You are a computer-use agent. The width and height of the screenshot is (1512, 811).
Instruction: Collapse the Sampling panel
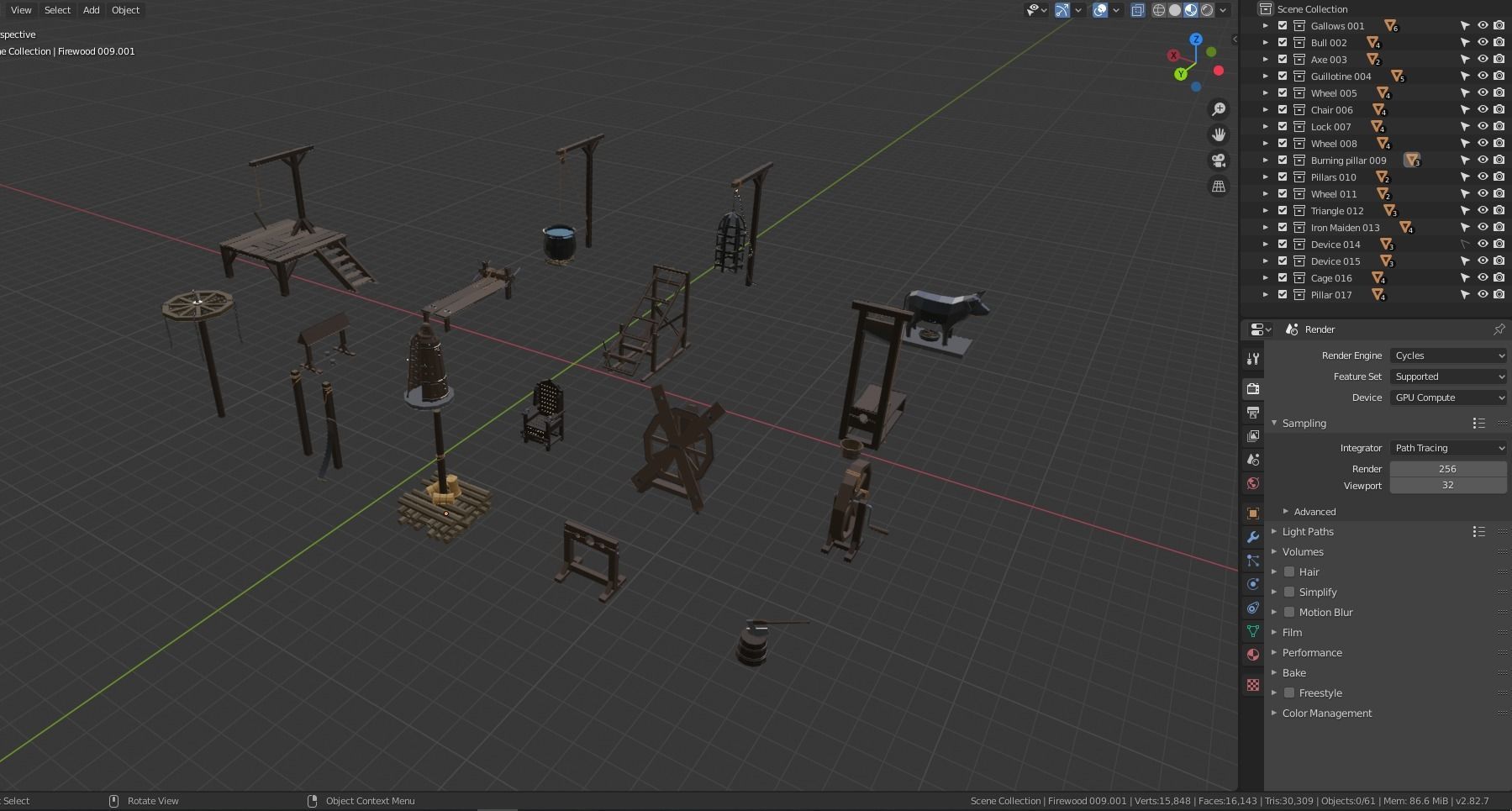point(1275,424)
